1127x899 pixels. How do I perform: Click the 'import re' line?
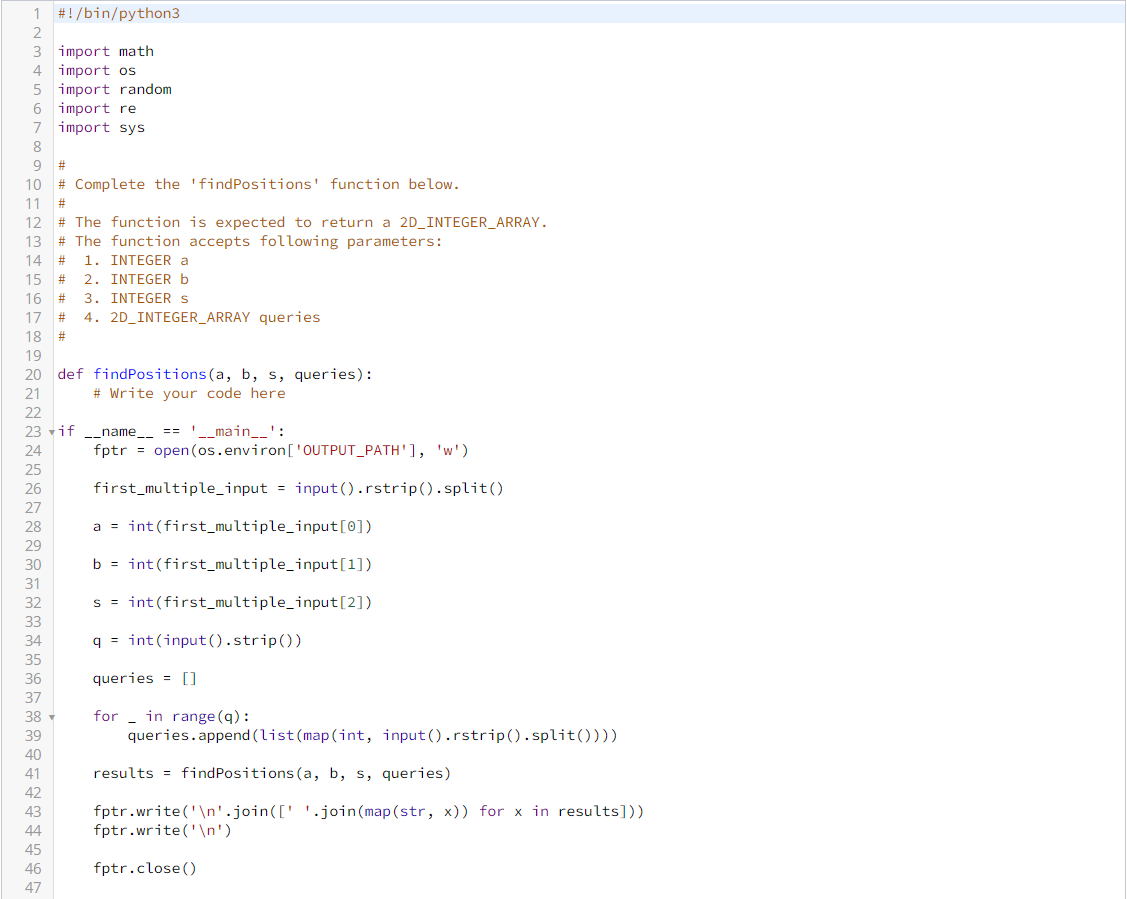click(x=97, y=109)
